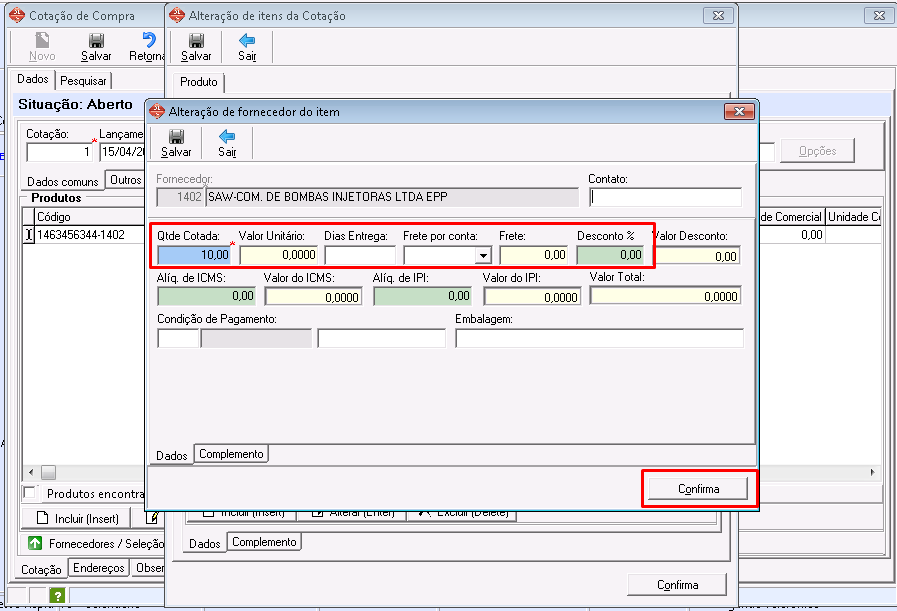Click the Valor do ICMS field
This screenshot has width=897, height=611.
tap(313, 296)
